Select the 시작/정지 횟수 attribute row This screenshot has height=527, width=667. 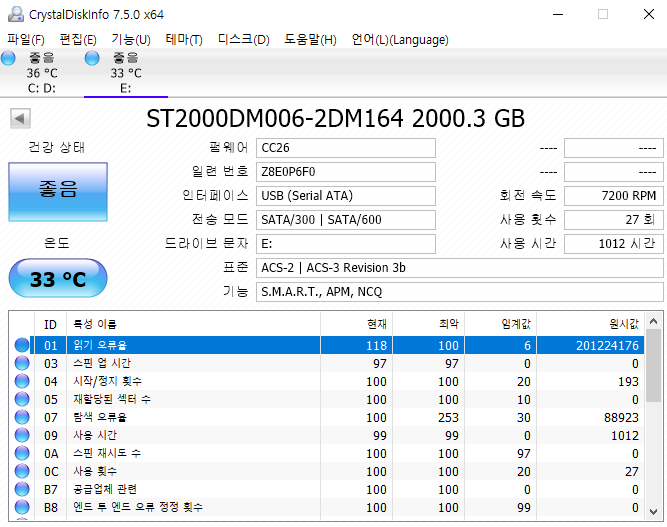[x=327, y=381]
